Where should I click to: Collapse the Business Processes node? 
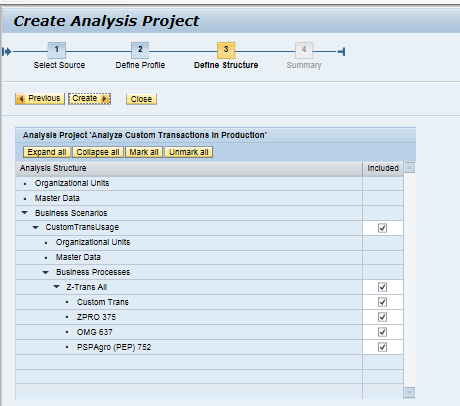click(46, 272)
